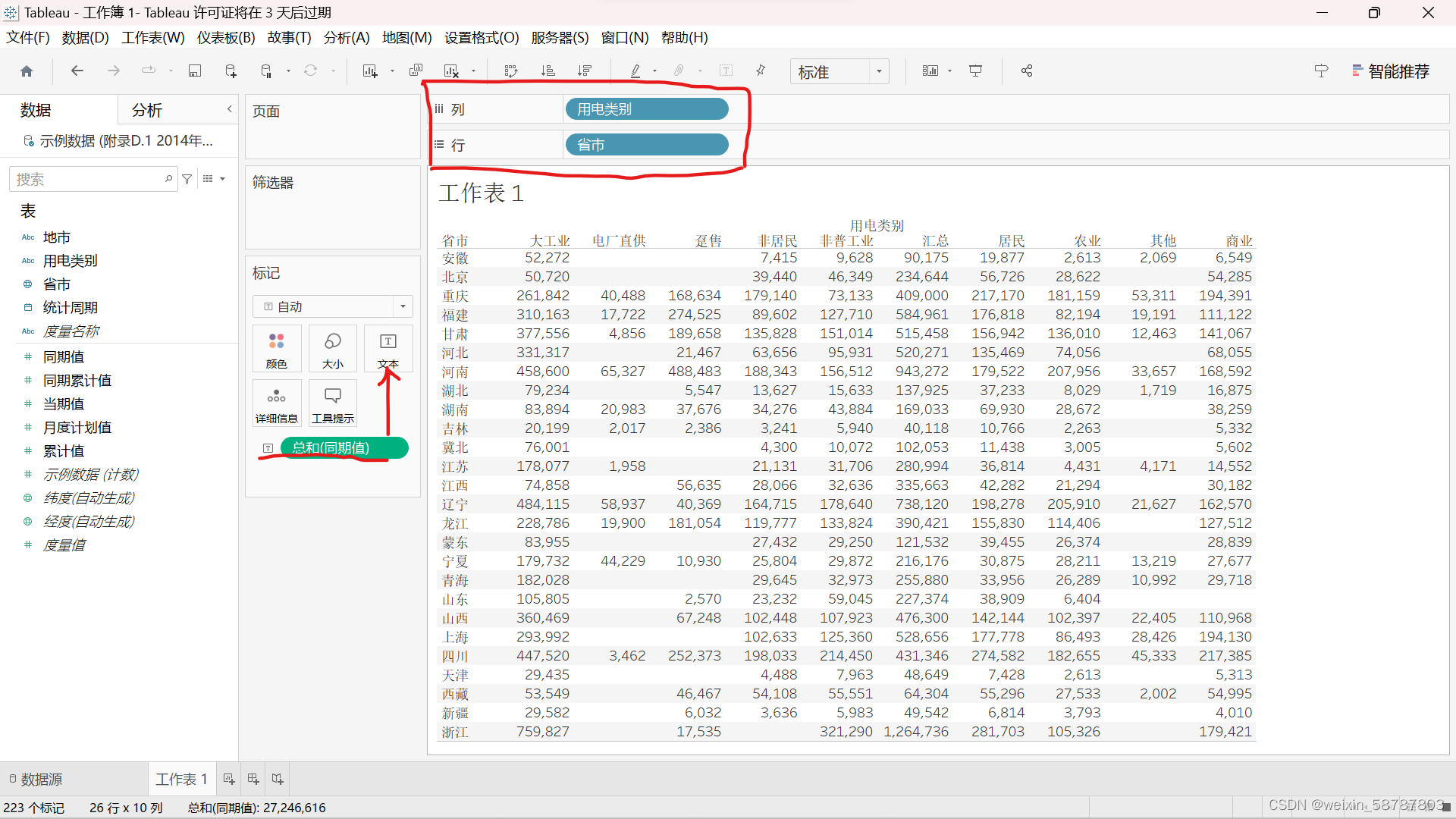Open the 自动 mark type dropdown
The width and height of the screenshot is (1456, 819).
click(x=402, y=306)
